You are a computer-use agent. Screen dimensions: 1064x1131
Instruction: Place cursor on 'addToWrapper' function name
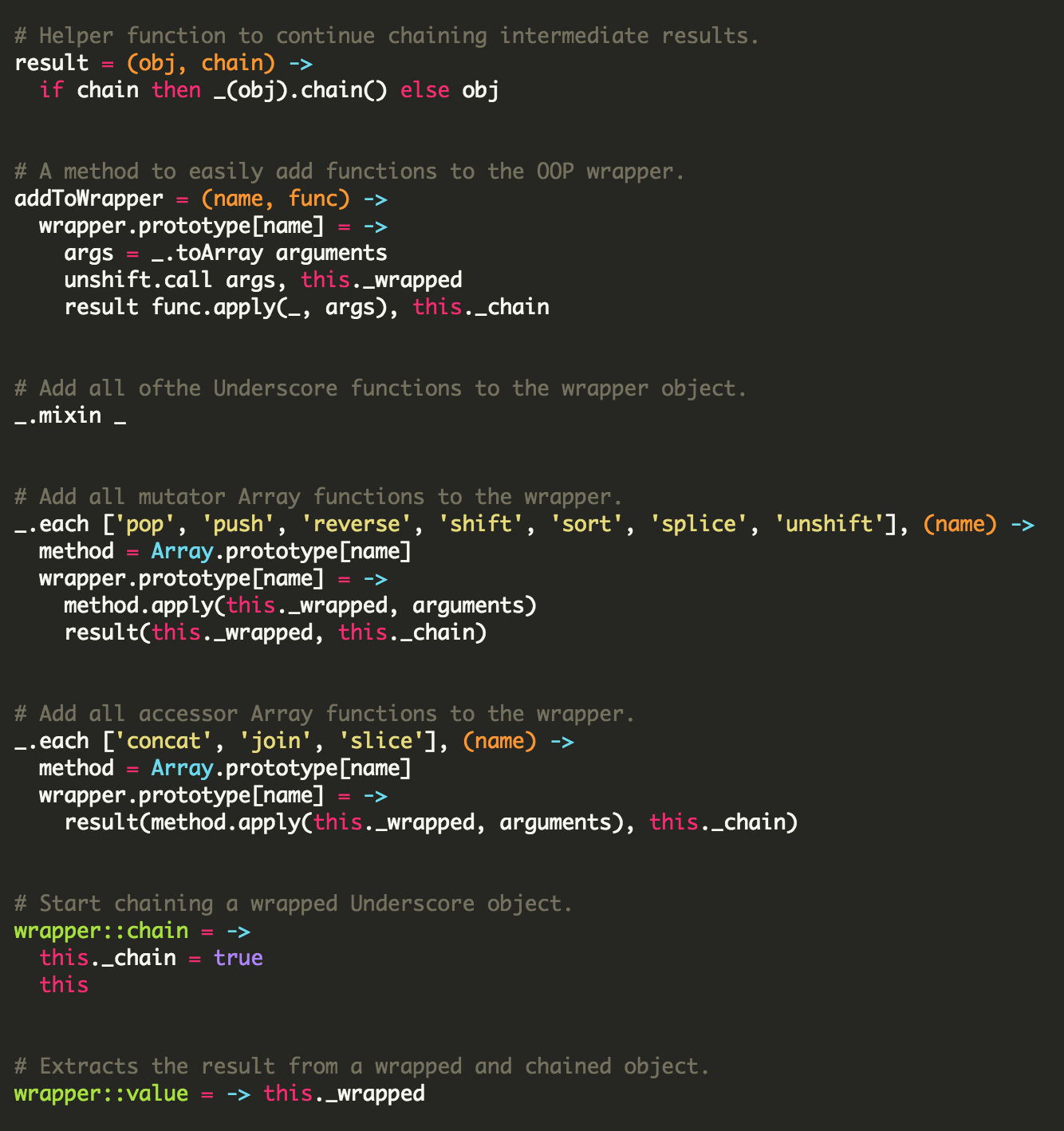click(x=89, y=199)
